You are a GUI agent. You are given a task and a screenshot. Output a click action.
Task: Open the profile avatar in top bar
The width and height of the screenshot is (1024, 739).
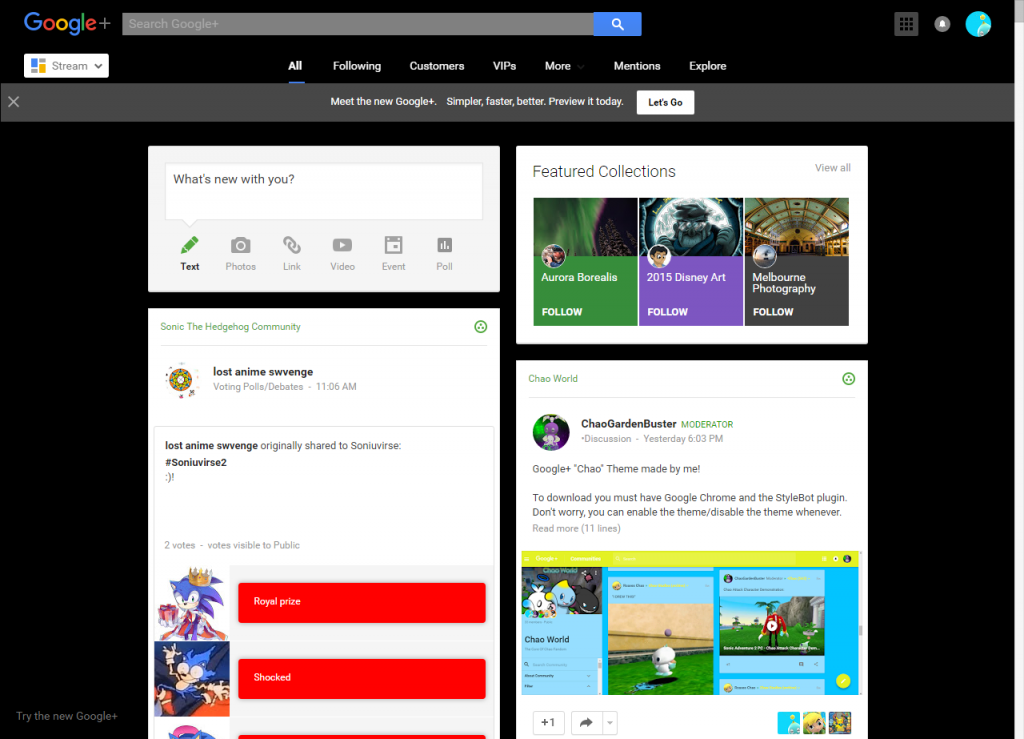pos(978,24)
